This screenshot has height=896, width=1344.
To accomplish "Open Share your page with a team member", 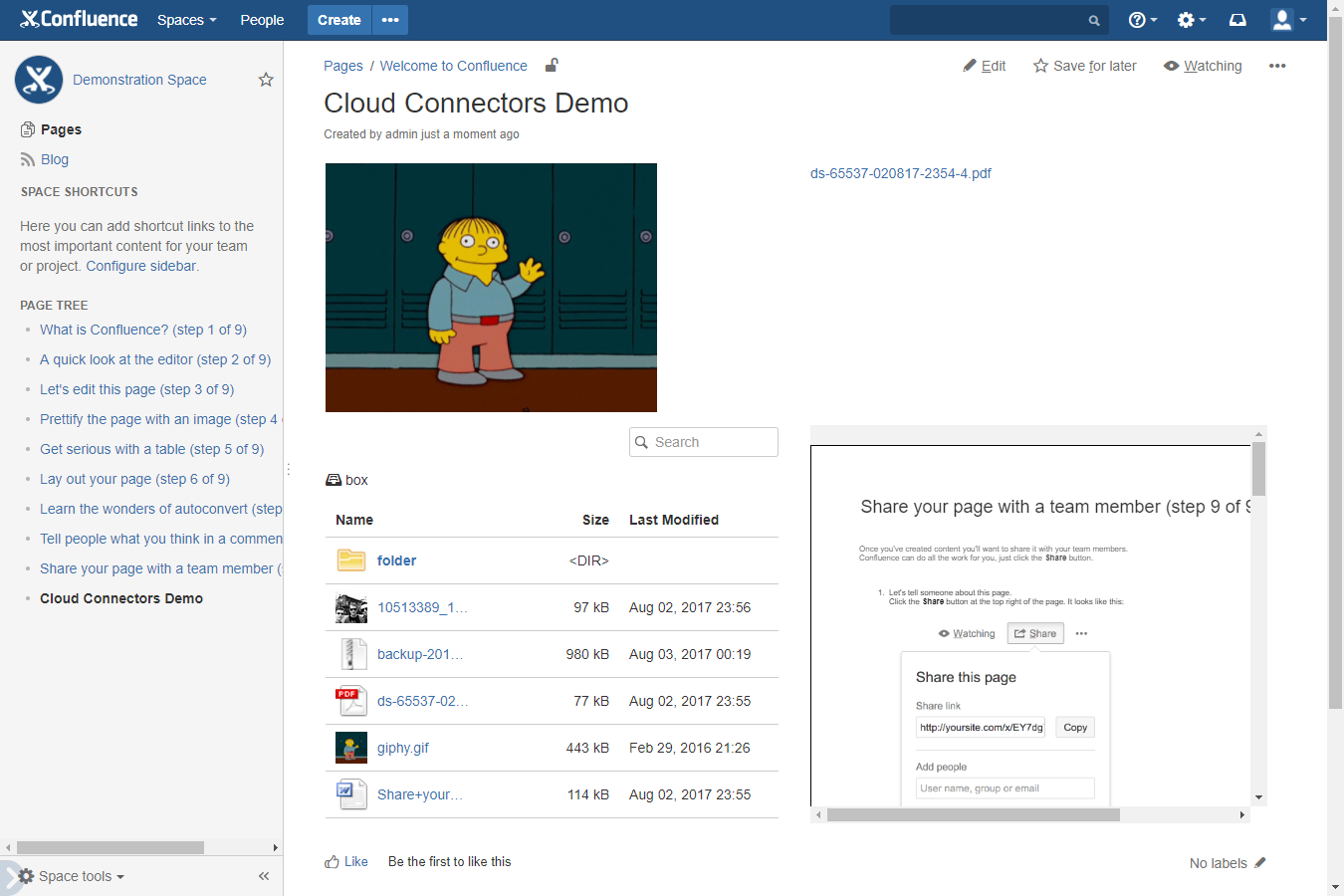I will [161, 568].
